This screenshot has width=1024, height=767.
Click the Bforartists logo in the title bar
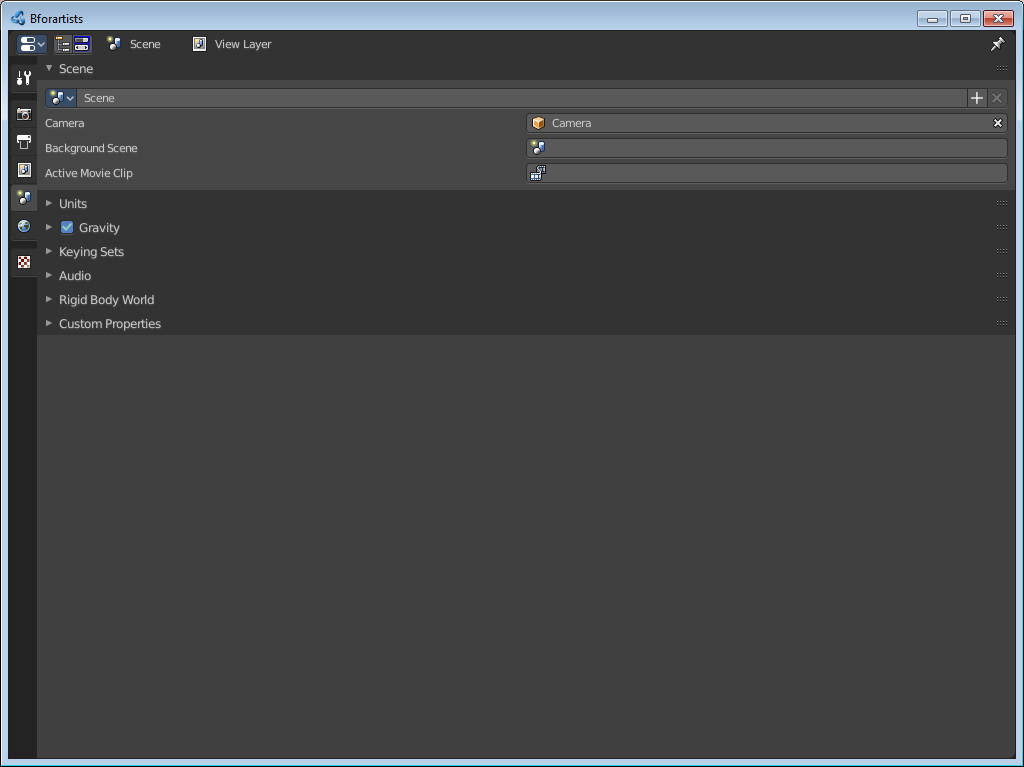pos(18,18)
